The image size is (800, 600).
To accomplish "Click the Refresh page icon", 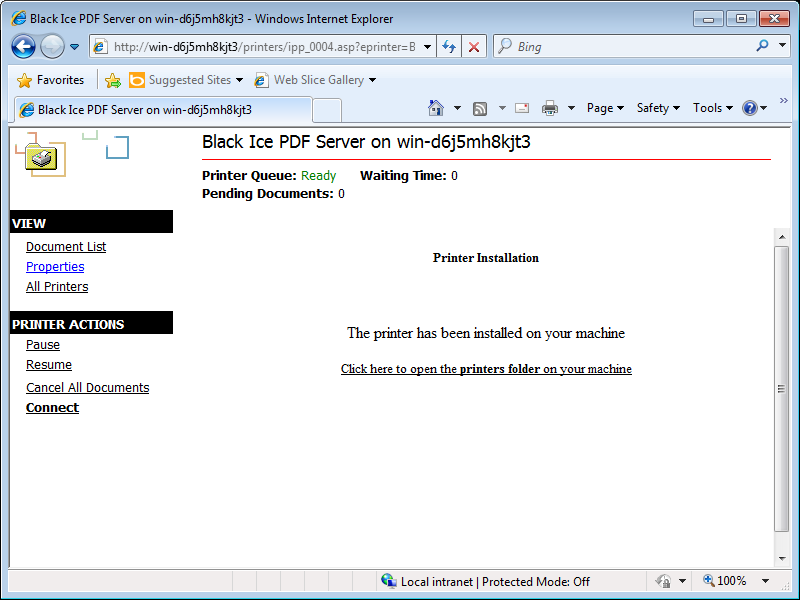I will [449, 47].
